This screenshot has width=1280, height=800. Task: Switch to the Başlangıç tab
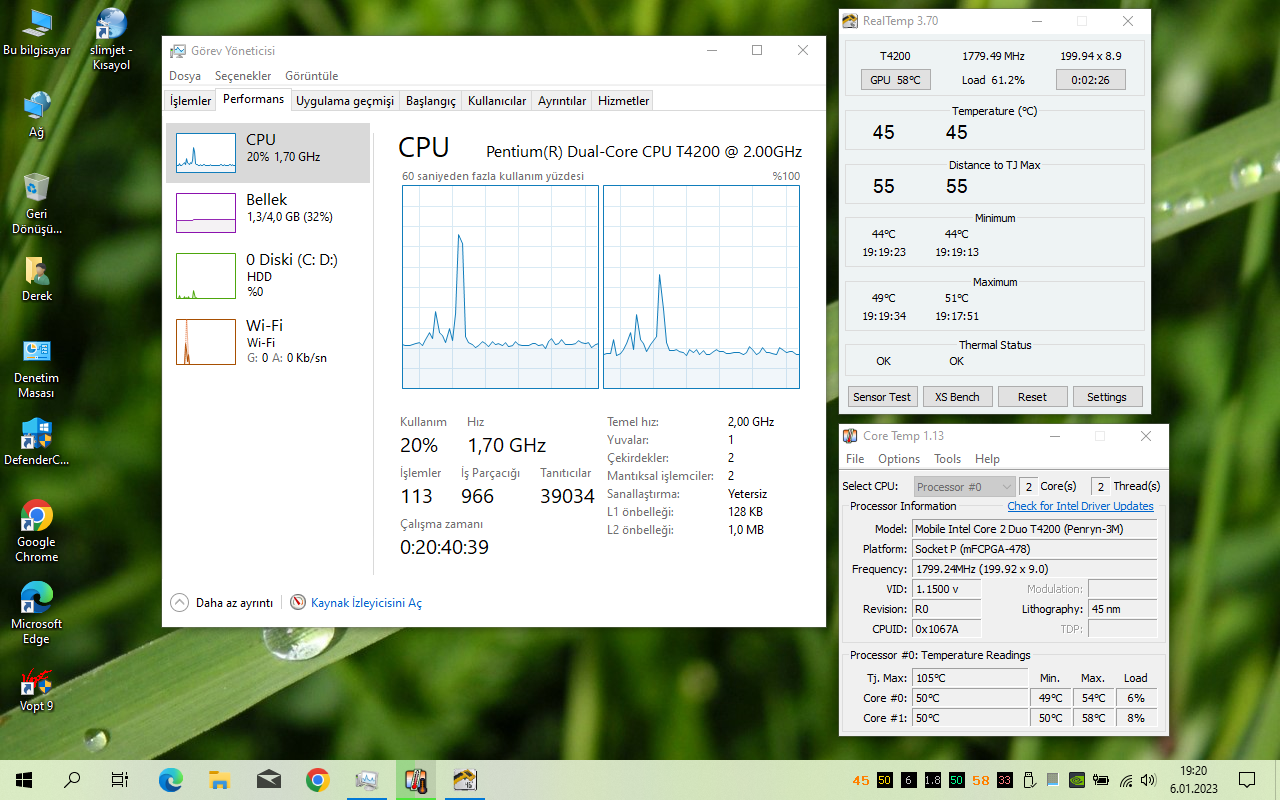431,101
